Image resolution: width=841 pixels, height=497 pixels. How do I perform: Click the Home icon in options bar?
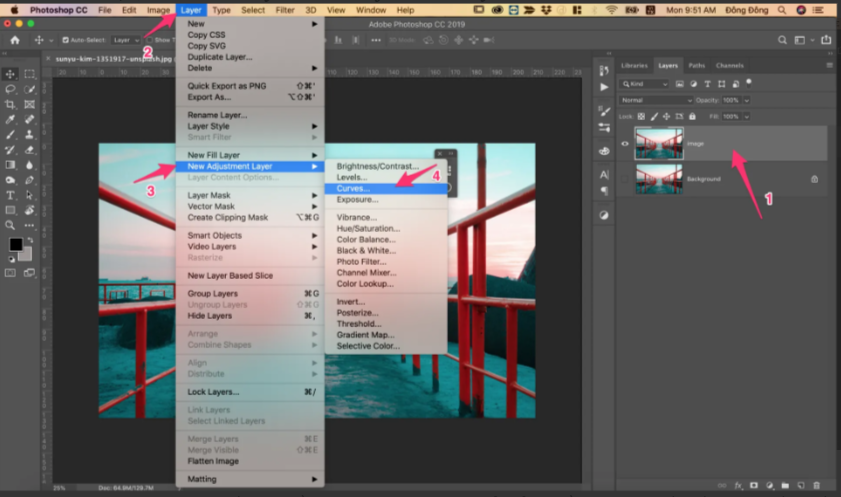click(x=15, y=40)
